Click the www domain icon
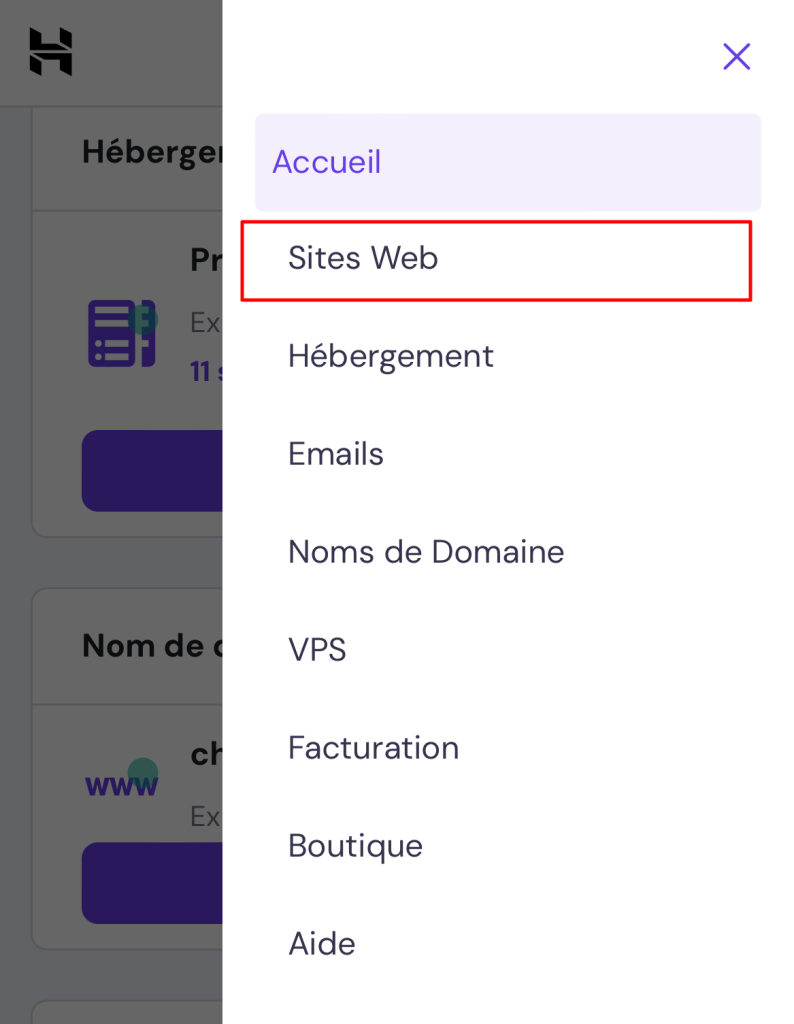Screen dimensions: 794x1024 [x=120, y=785]
